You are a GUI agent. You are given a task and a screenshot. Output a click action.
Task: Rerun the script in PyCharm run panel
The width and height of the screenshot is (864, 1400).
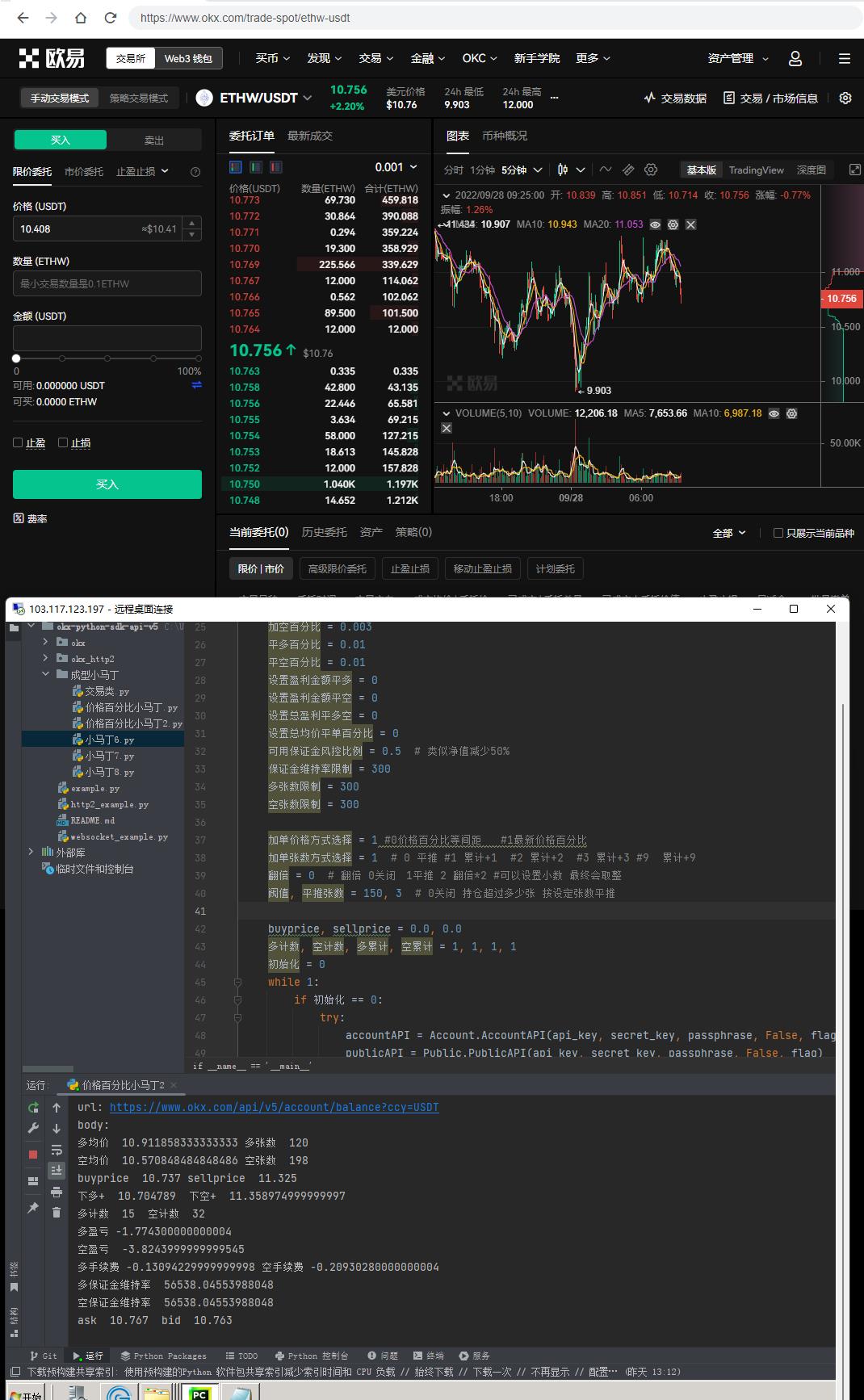(x=33, y=1108)
